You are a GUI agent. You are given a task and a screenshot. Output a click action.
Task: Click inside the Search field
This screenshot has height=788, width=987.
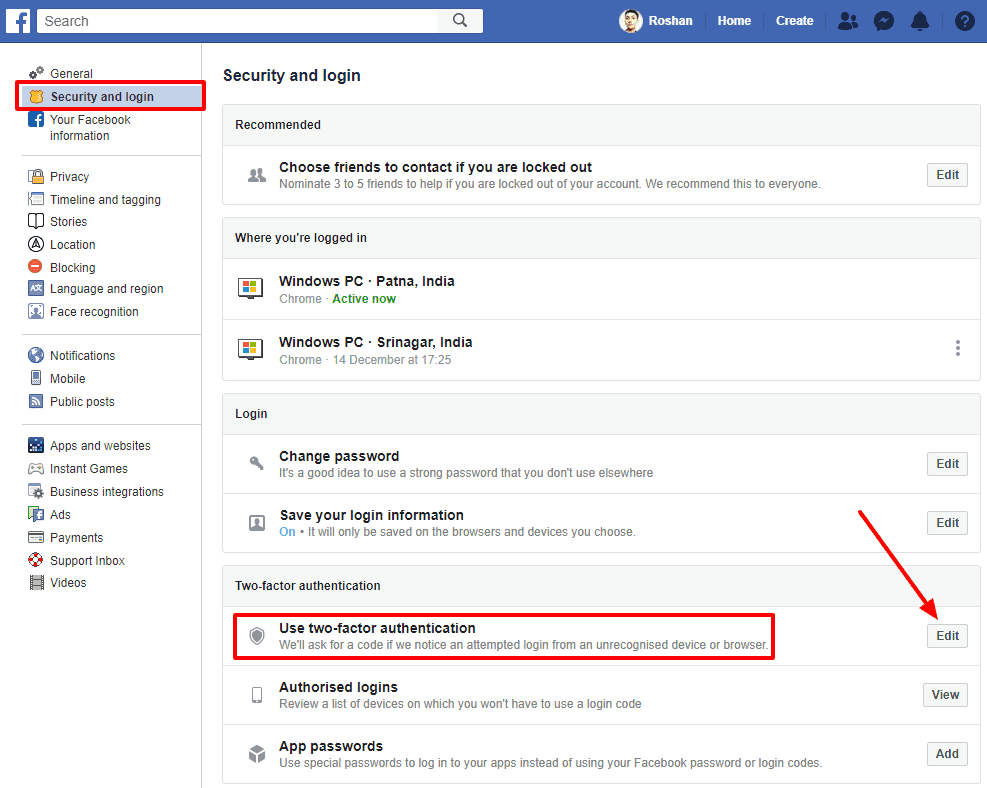click(x=238, y=21)
